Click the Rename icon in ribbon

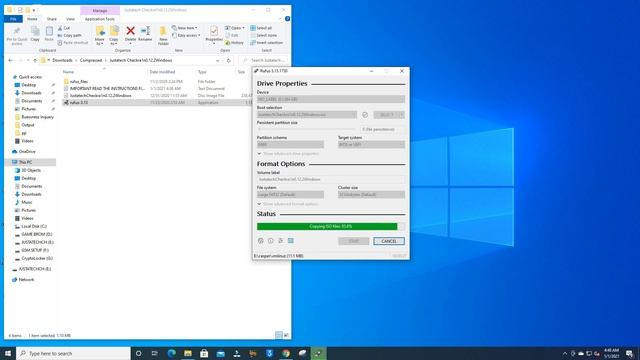145,31
